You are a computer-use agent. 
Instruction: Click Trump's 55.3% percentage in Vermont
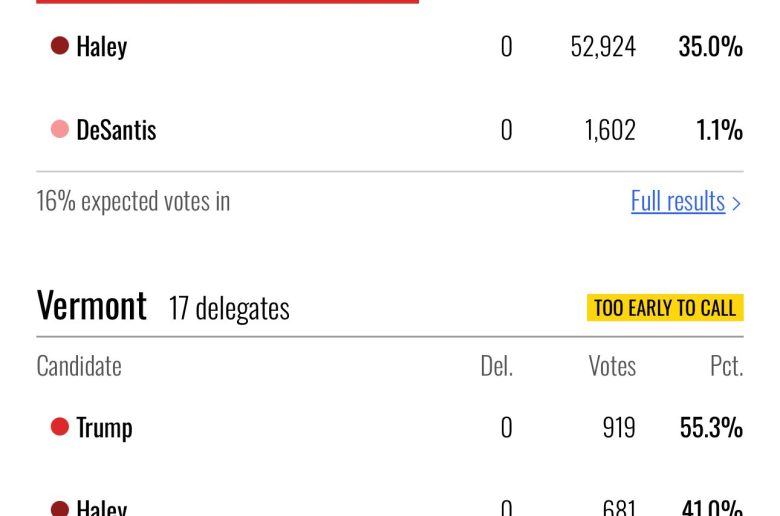tap(711, 427)
